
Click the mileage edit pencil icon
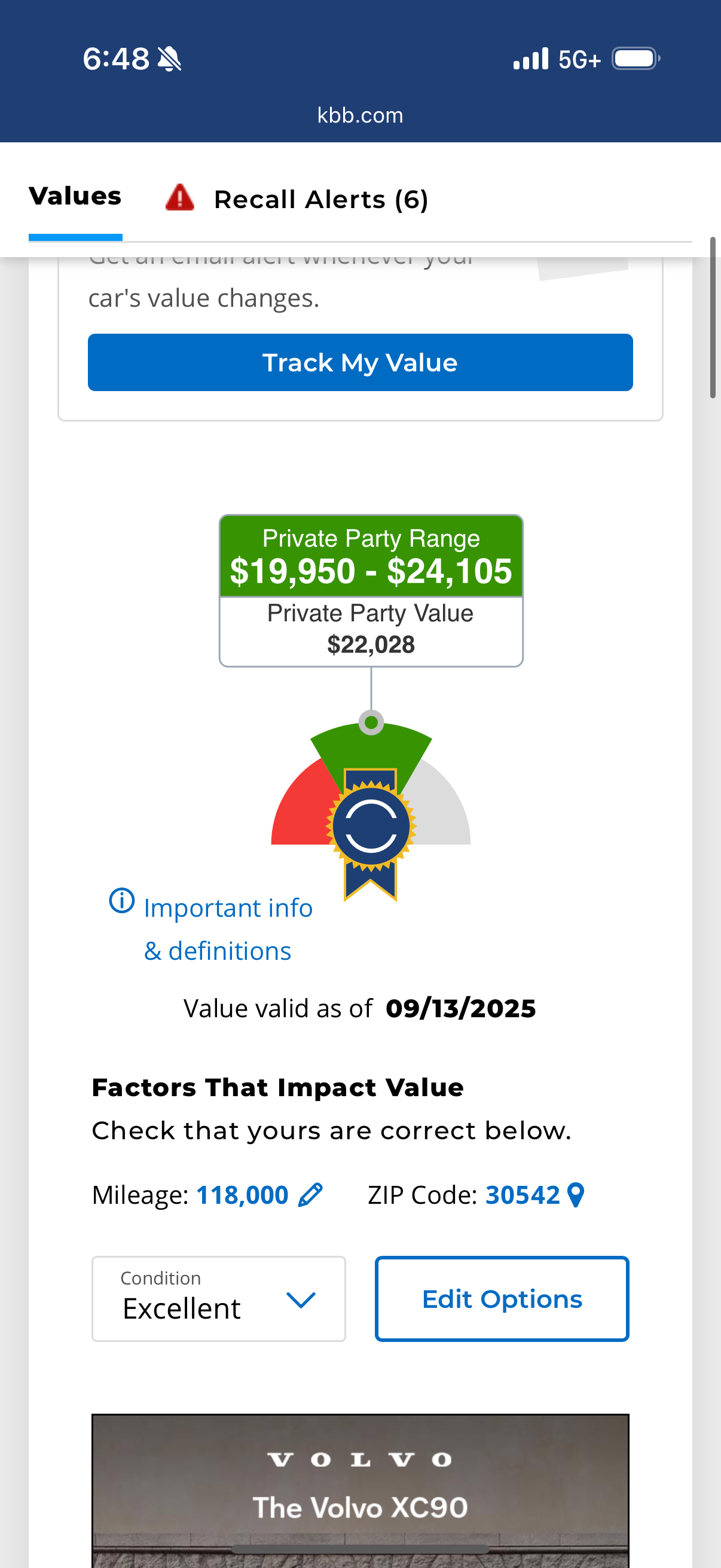pos(310,1195)
